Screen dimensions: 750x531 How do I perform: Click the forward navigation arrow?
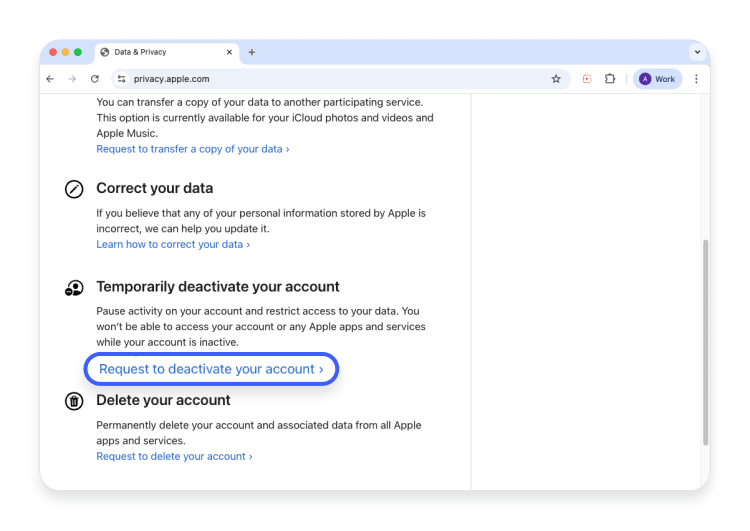(72, 79)
